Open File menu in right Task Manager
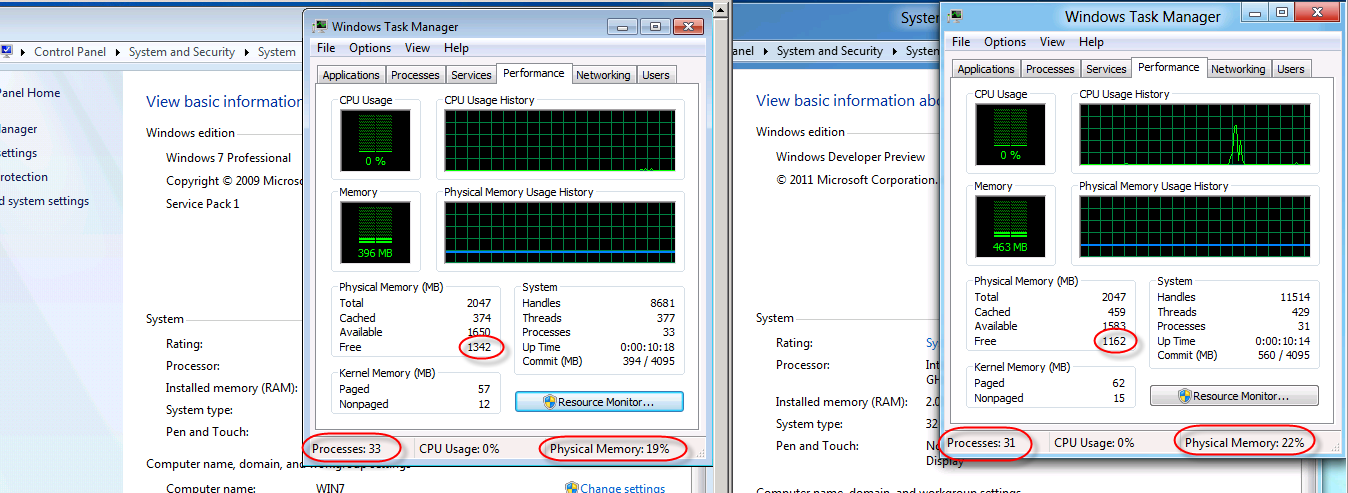Screen dimensions: 1348x493 click(961, 42)
